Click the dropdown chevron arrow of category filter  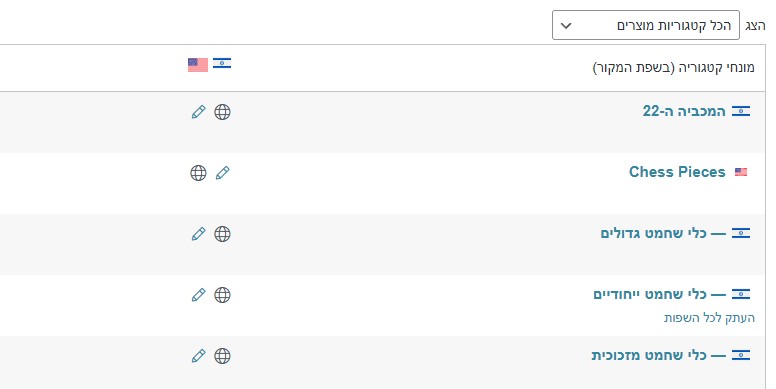click(566, 26)
